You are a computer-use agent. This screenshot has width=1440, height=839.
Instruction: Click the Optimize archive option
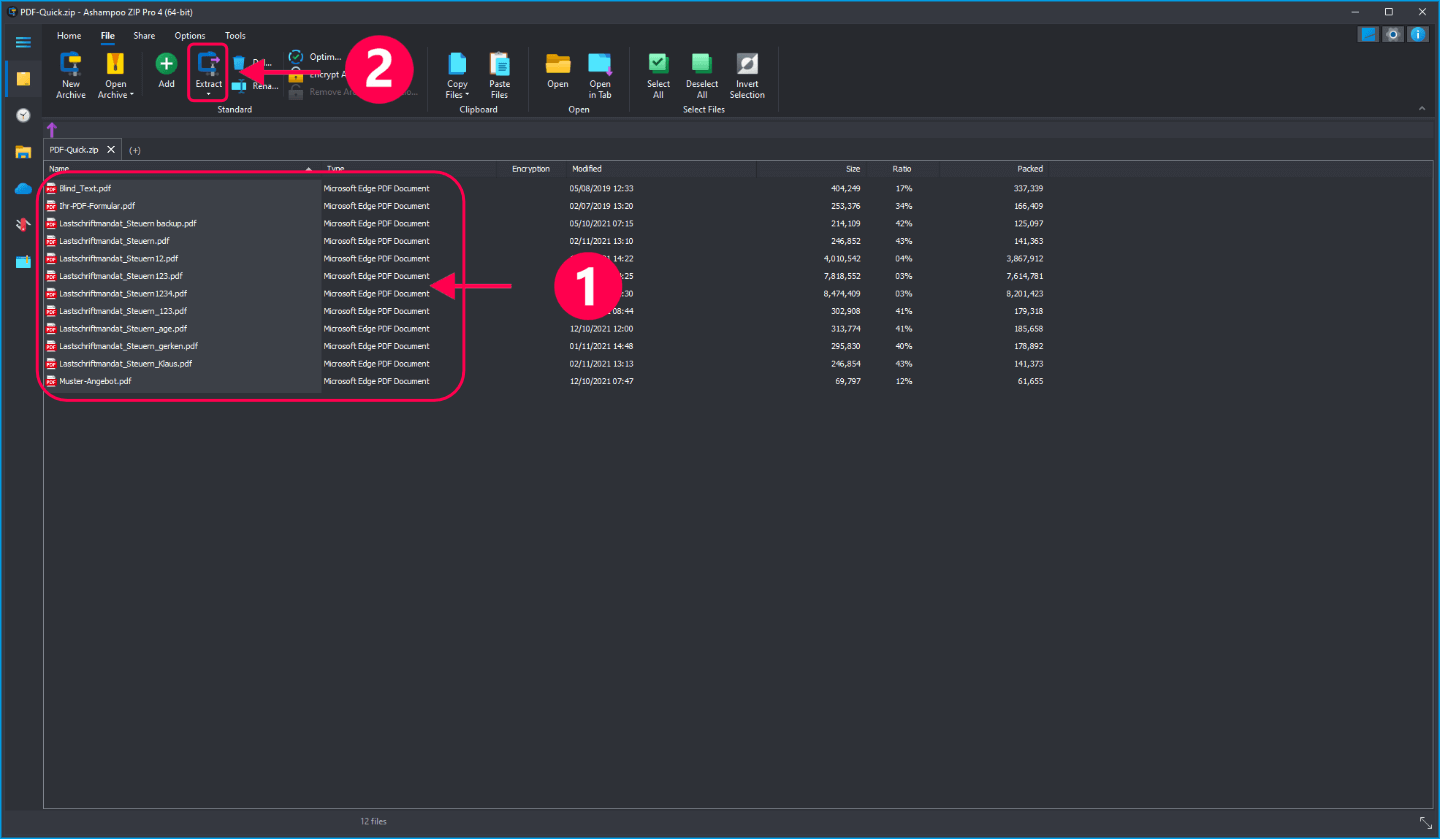315,57
